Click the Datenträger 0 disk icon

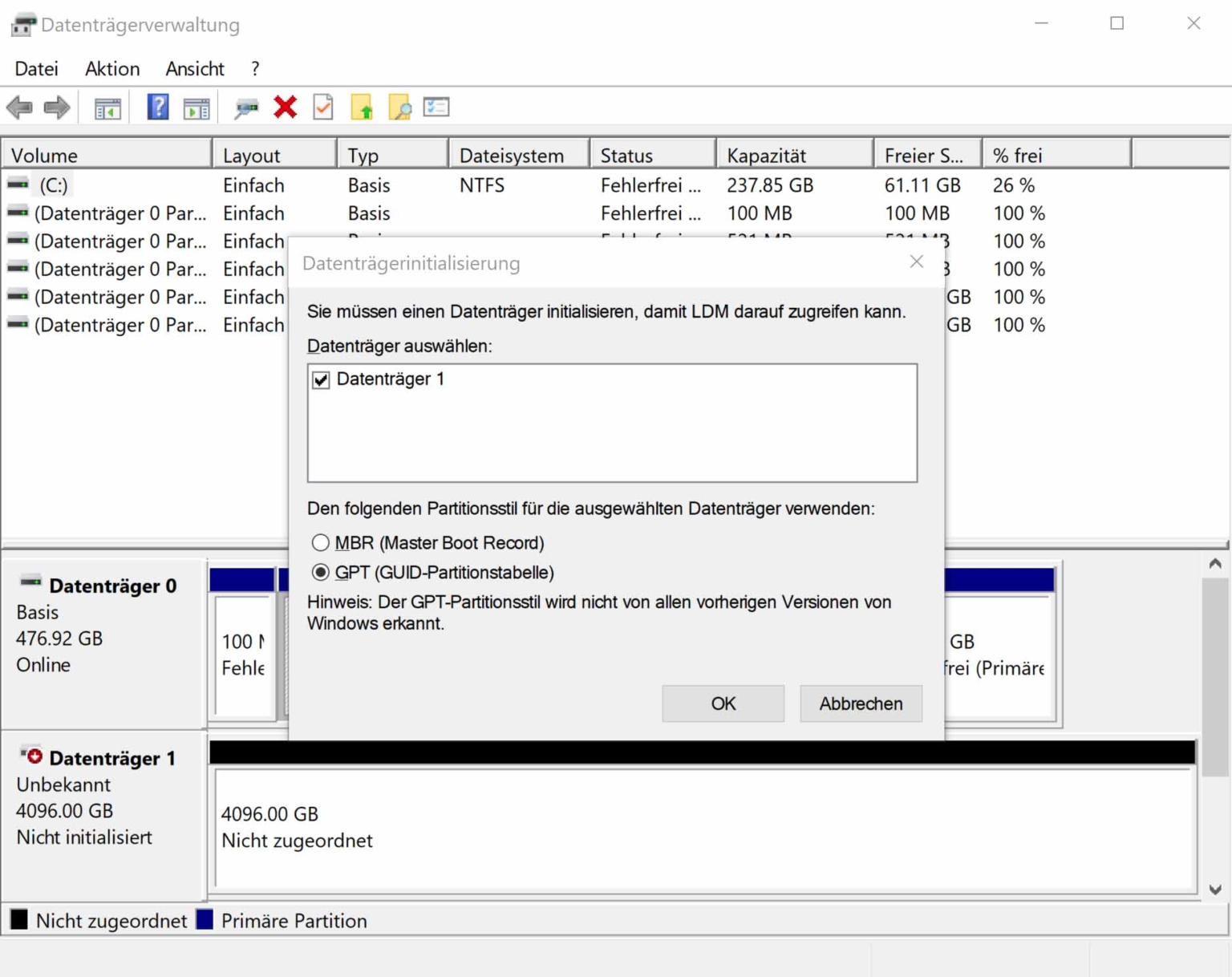point(30,581)
